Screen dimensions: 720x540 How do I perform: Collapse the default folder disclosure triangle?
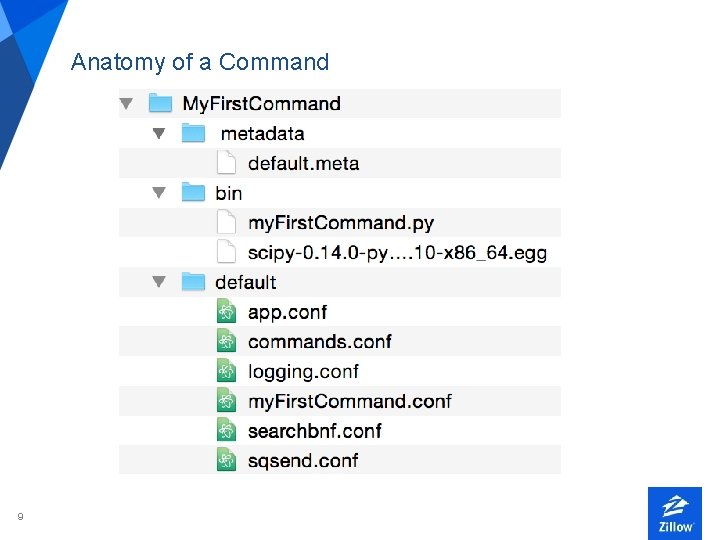click(159, 282)
